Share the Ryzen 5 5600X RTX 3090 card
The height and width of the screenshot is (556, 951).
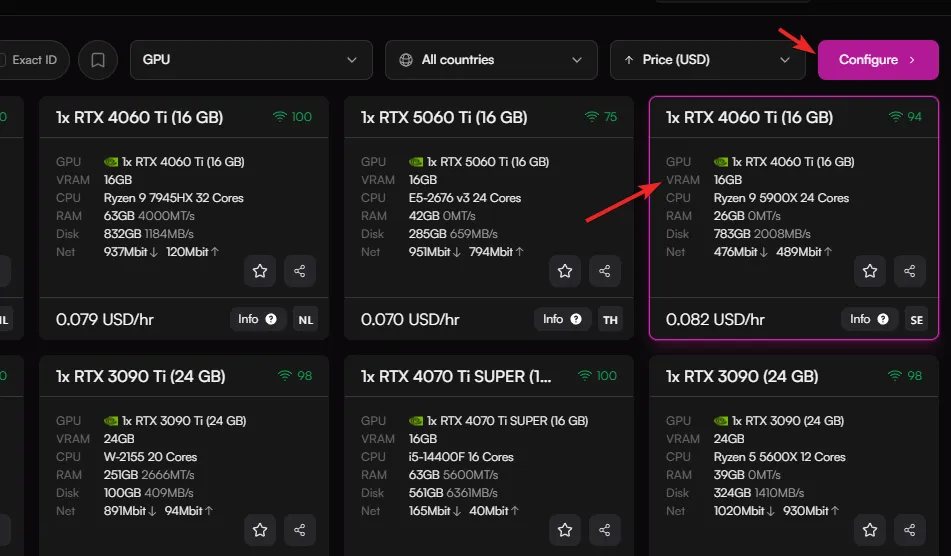[910, 530]
